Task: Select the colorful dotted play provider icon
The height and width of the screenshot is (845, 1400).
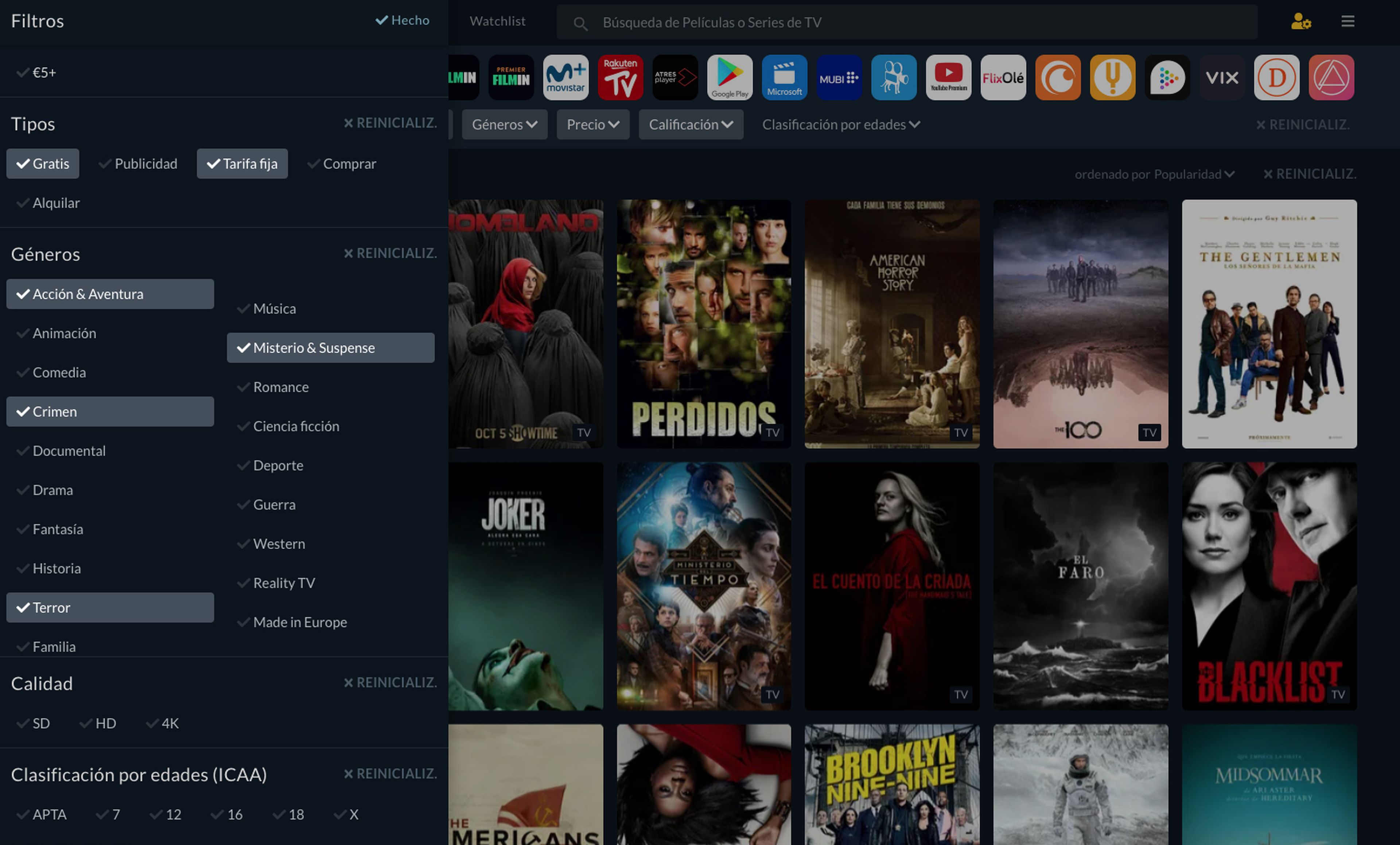Action: 1167,77
